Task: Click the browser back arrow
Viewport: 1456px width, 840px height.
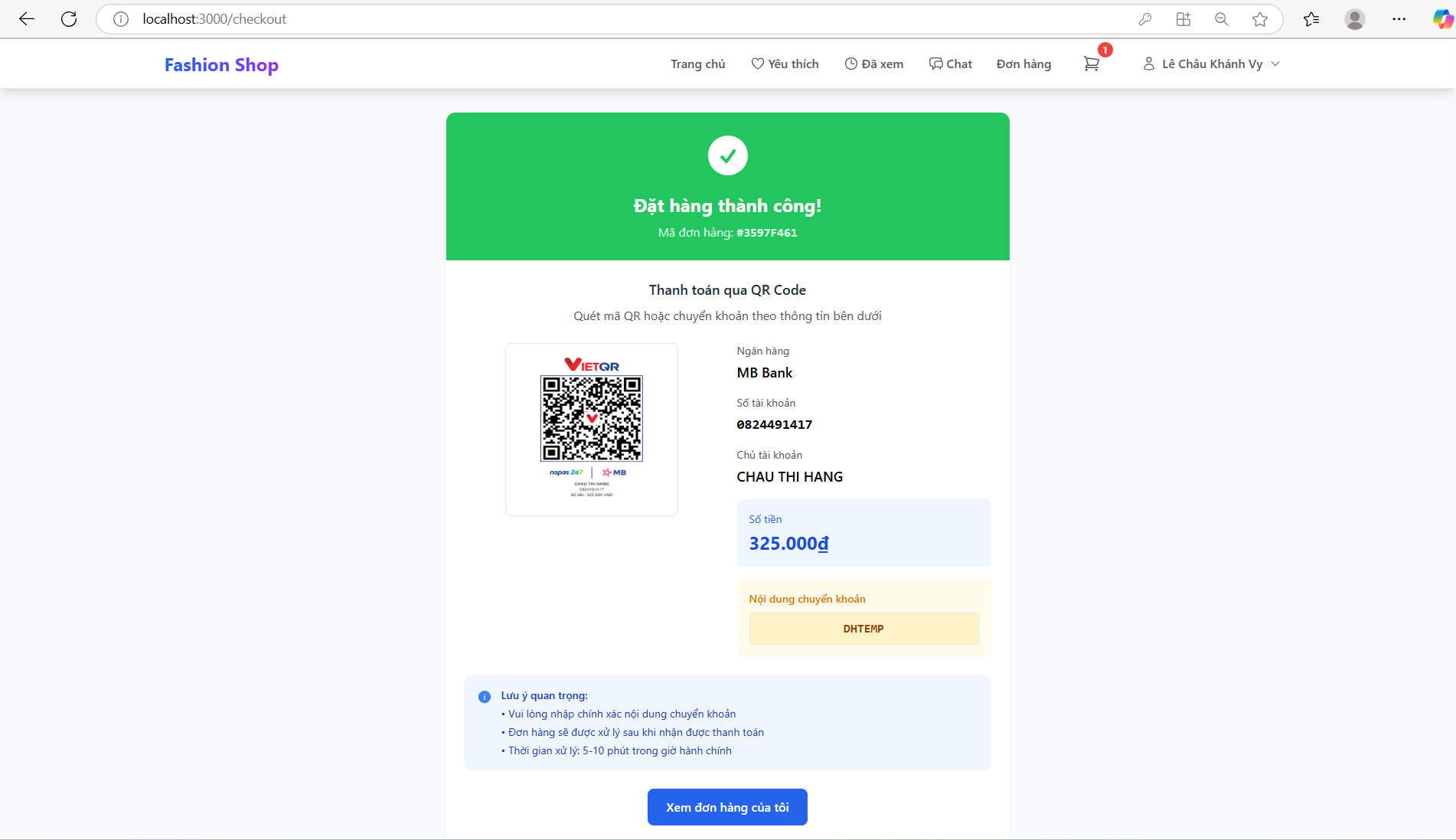Action: pyautogui.click(x=27, y=19)
